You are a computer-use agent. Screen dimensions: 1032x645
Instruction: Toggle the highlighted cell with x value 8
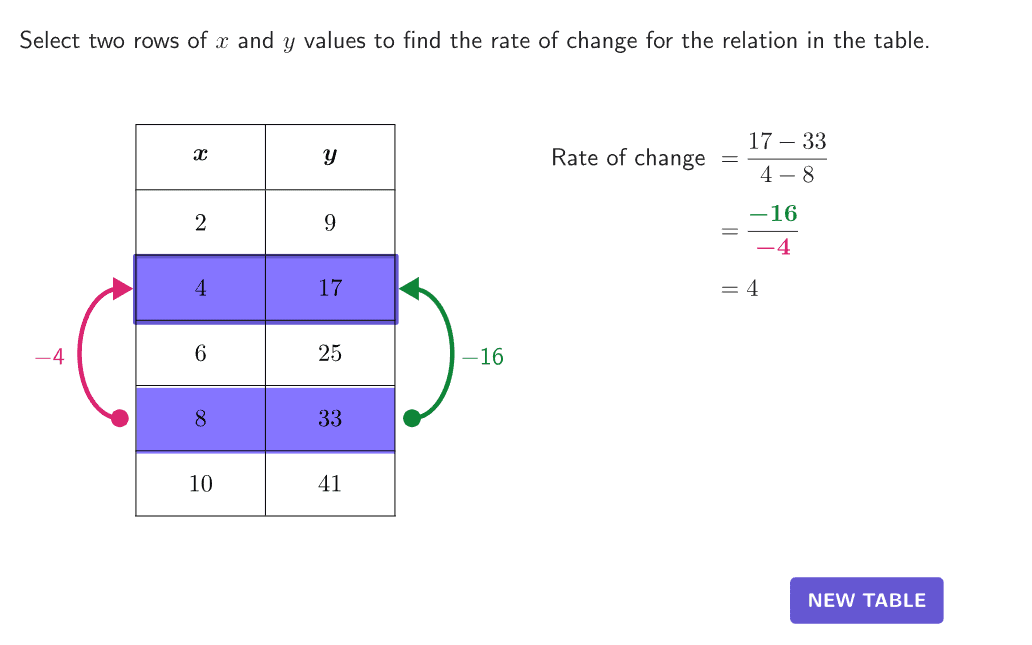201,418
